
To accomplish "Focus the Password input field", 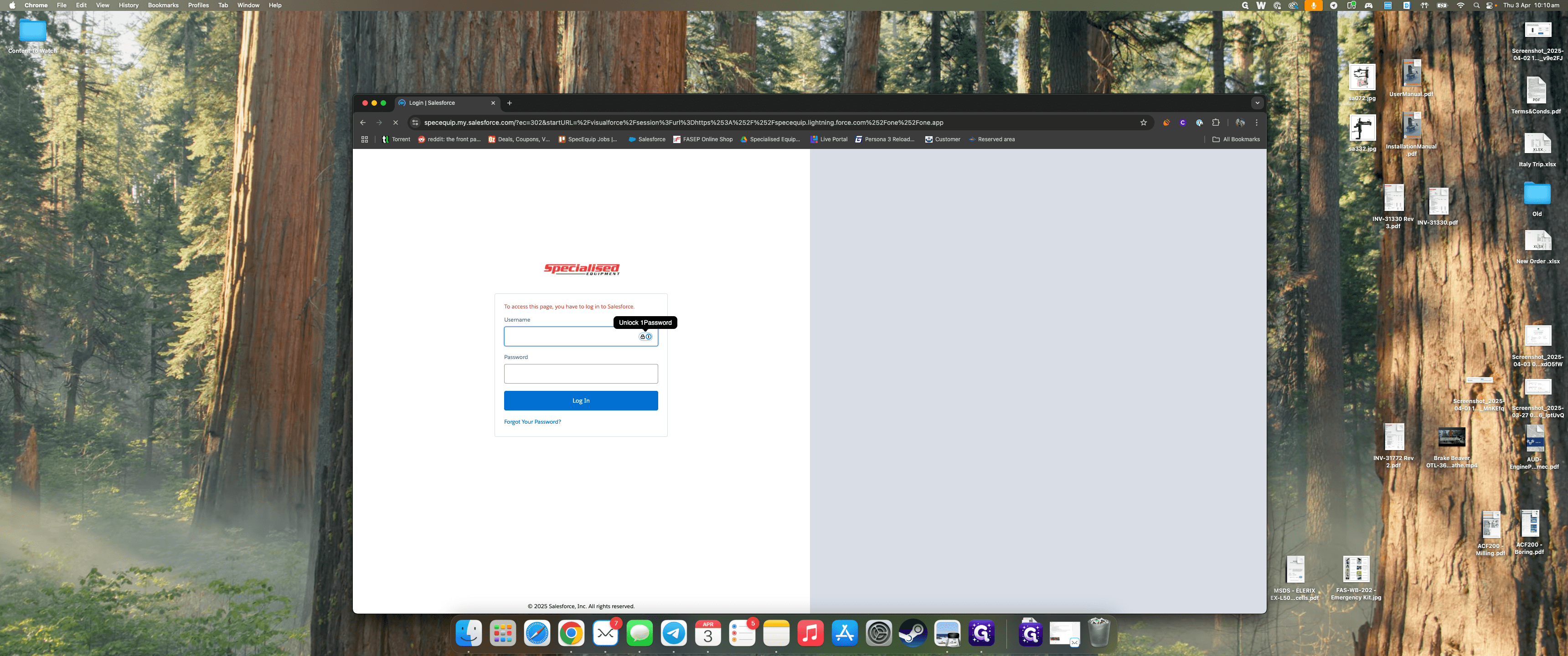I will (x=581, y=374).
